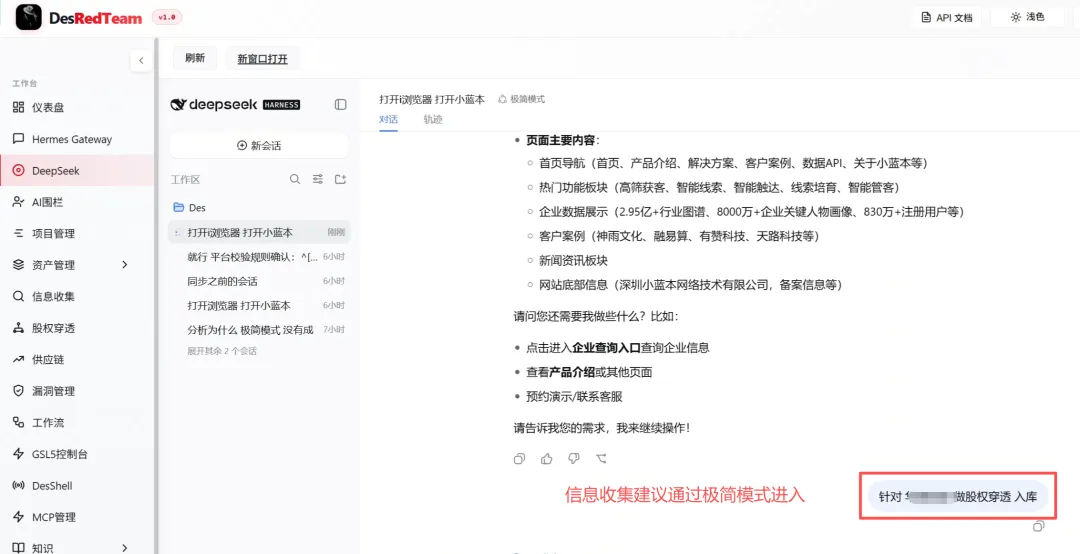Screen dimensions: 1080x554
Task: Click the deepseek HARNESS logo
Action: pyautogui.click(x=235, y=105)
